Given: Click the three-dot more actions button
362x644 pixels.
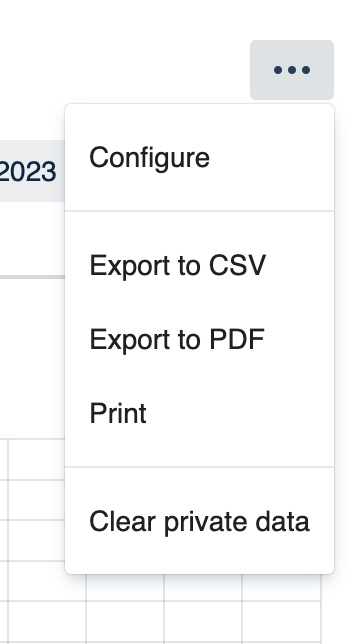Looking at the screenshot, I should coord(292,70).
